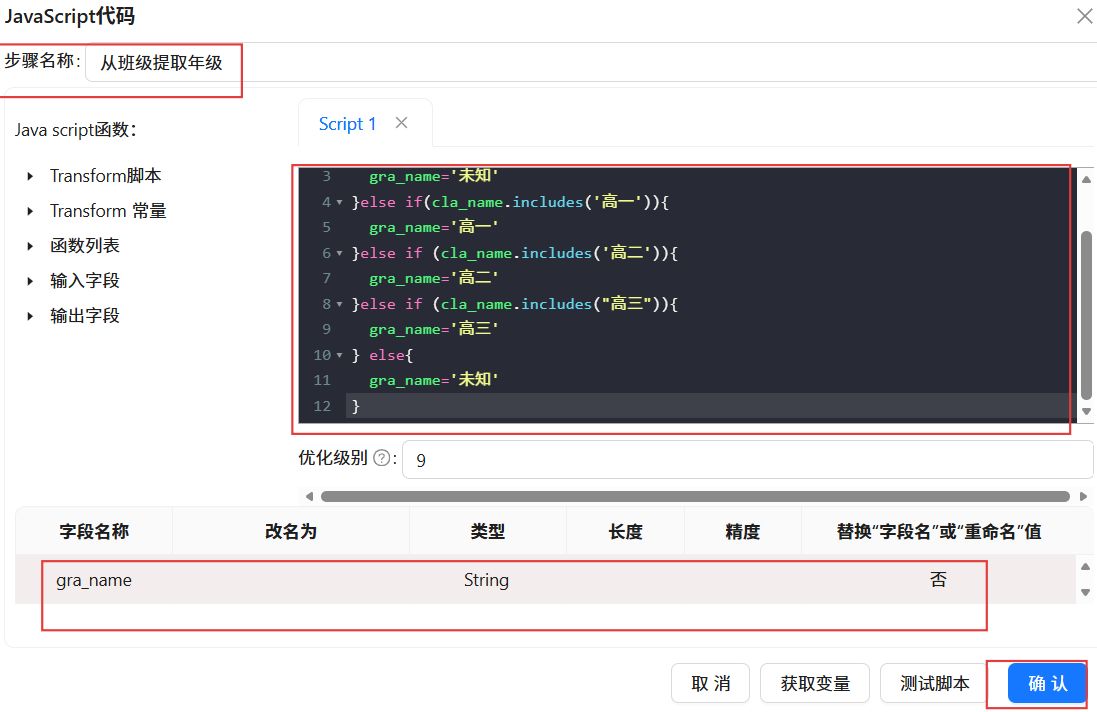Image resolution: width=1097 pixels, height=712 pixels.
Task: Expand the 输出字段 node
Action: [30, 316]
